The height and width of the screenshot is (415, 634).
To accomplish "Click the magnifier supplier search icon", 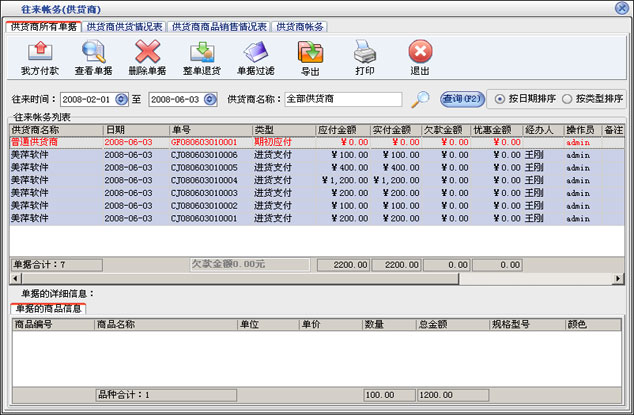I will (421, 99).
